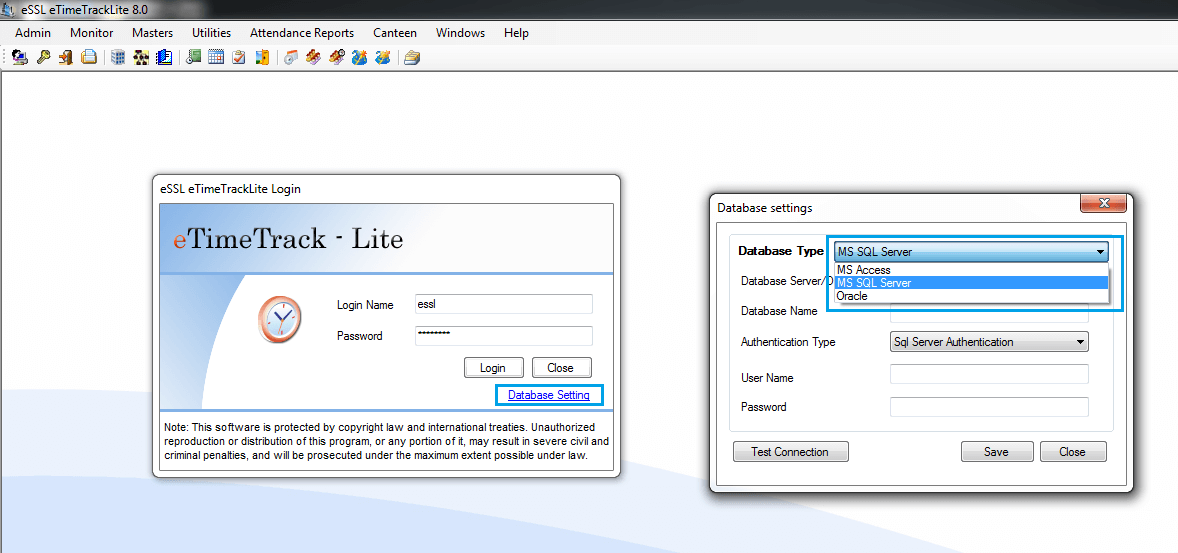Click Close button in Database settings

1073,452
